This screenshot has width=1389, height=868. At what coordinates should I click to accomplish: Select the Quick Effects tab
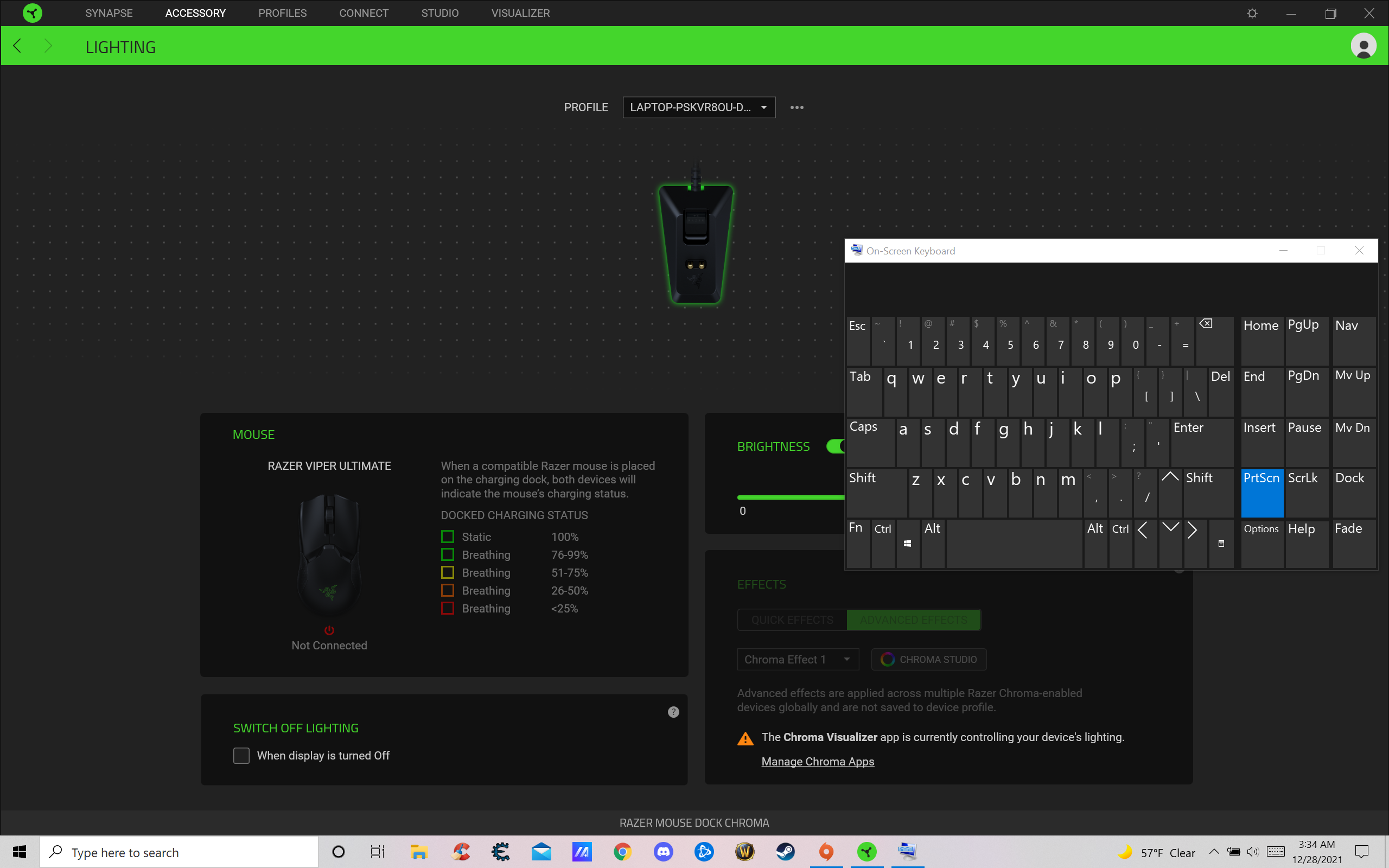792,620
